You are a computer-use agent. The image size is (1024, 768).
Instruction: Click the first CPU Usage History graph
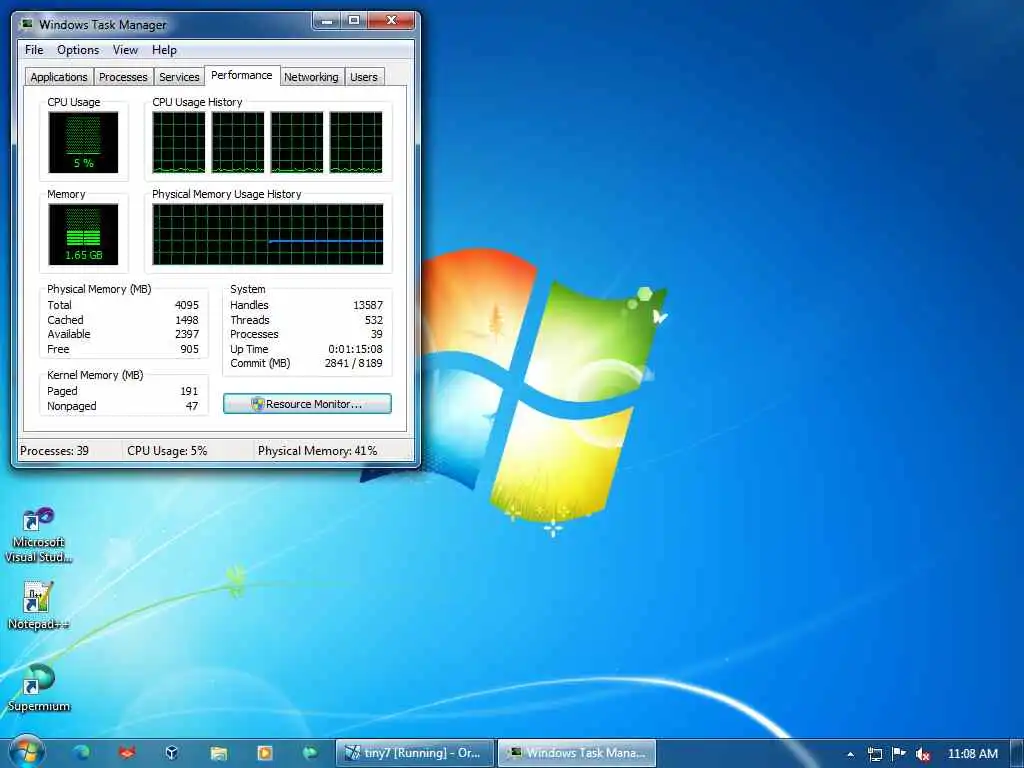click(178, 142)
